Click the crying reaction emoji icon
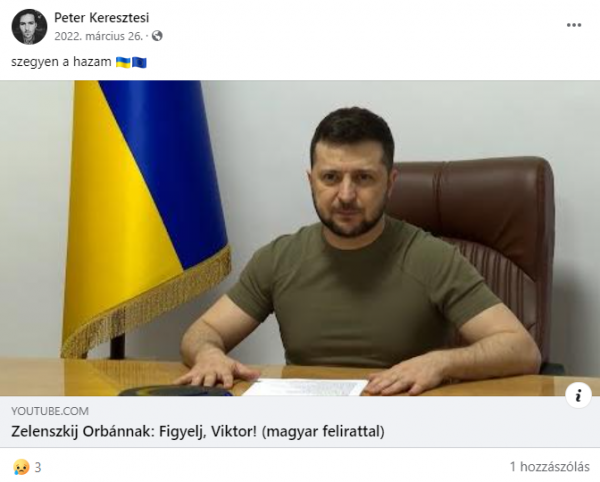Screen dimensions: 600x482 [x=21, y=467]
